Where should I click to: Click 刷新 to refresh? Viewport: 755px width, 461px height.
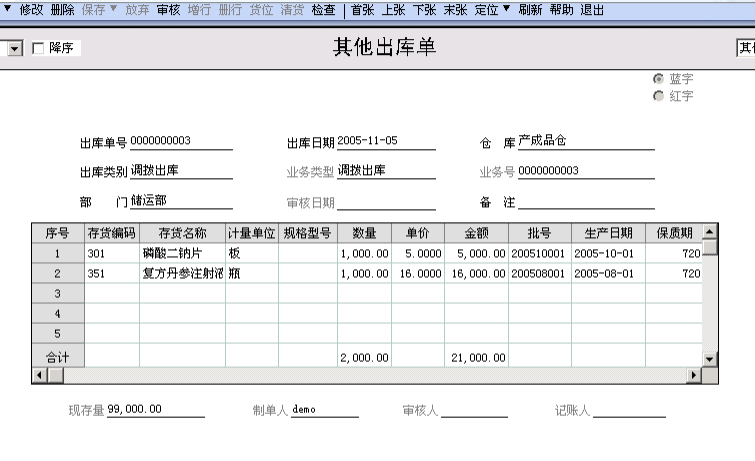tap(530, 10)
